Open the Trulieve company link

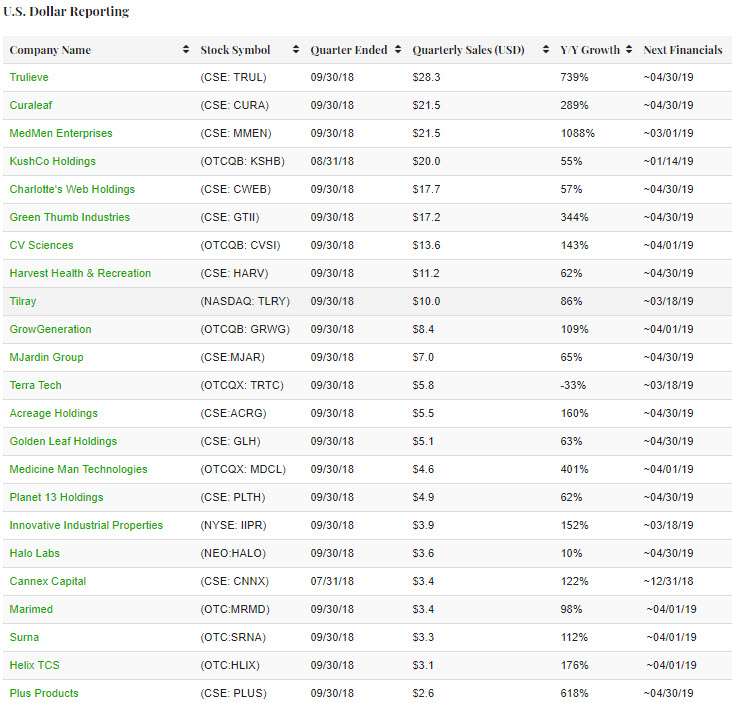click(29, 77)
